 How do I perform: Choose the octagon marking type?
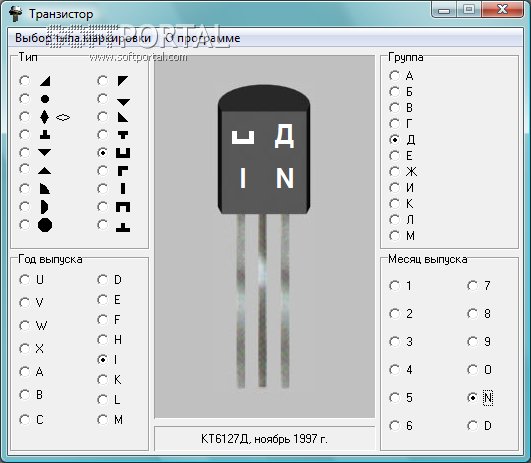(x=25, y=225)
